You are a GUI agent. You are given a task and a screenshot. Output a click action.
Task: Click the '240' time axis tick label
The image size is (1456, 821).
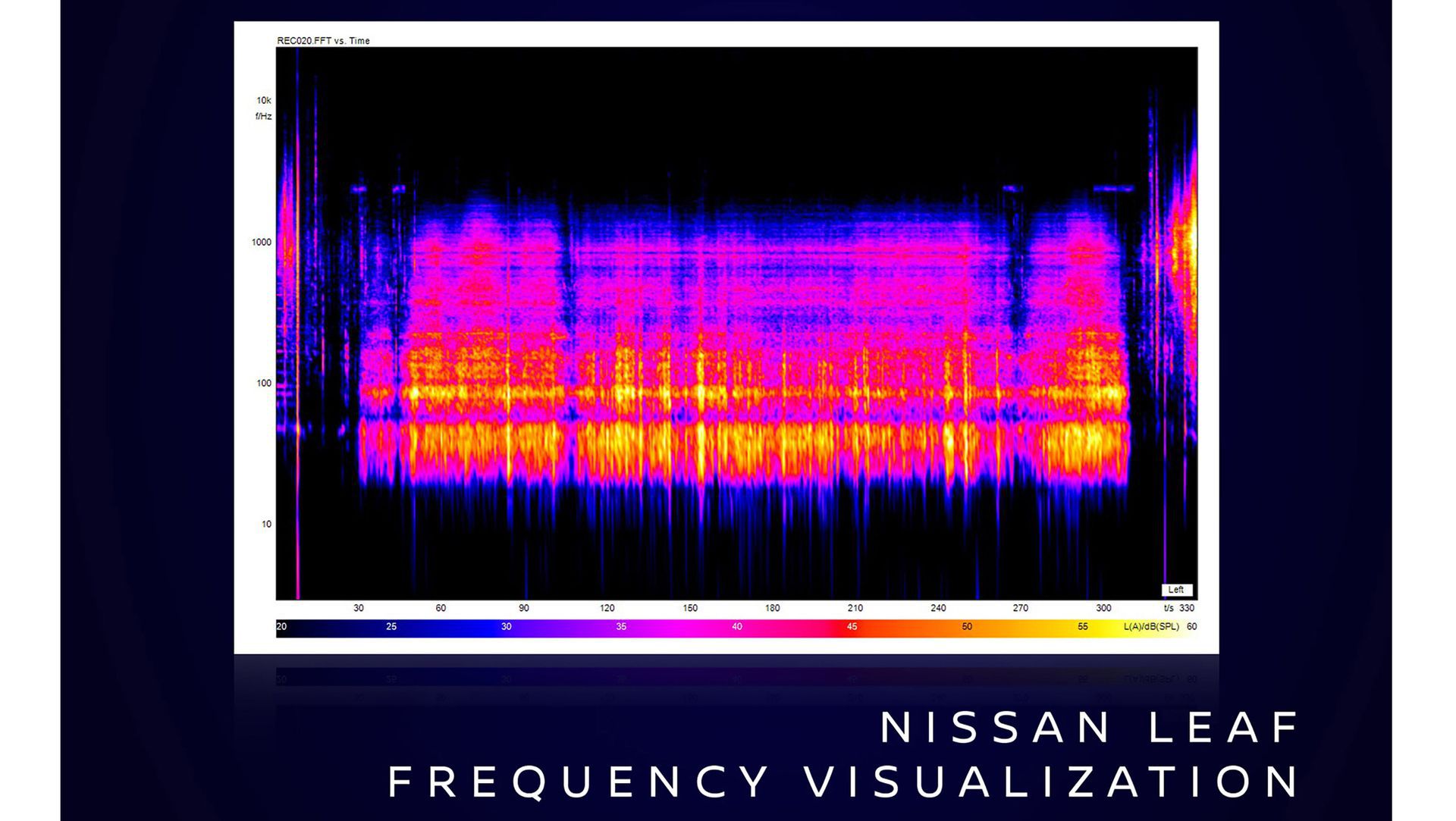point(938,608)
